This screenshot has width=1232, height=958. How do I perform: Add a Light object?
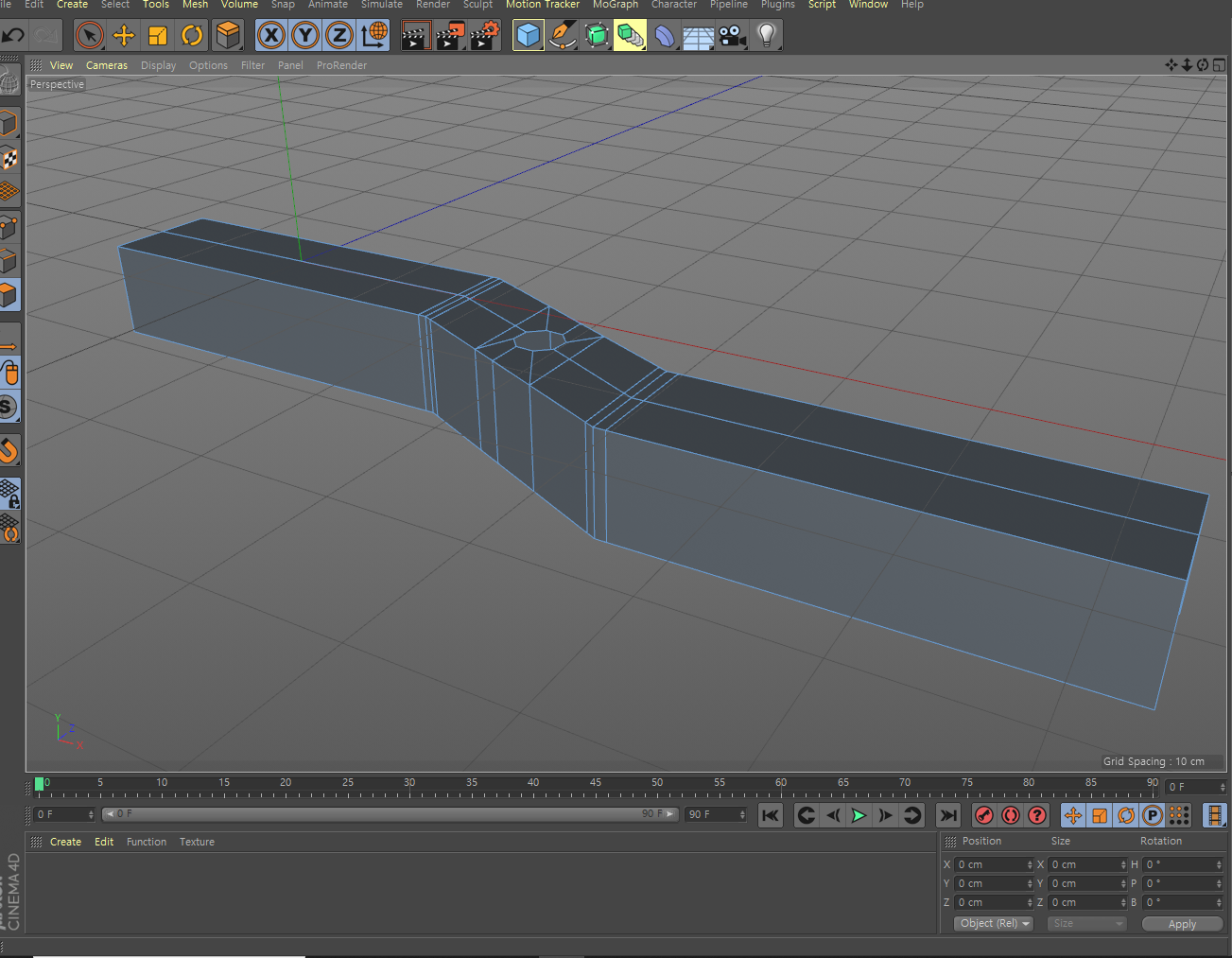[x=767, y=36]
